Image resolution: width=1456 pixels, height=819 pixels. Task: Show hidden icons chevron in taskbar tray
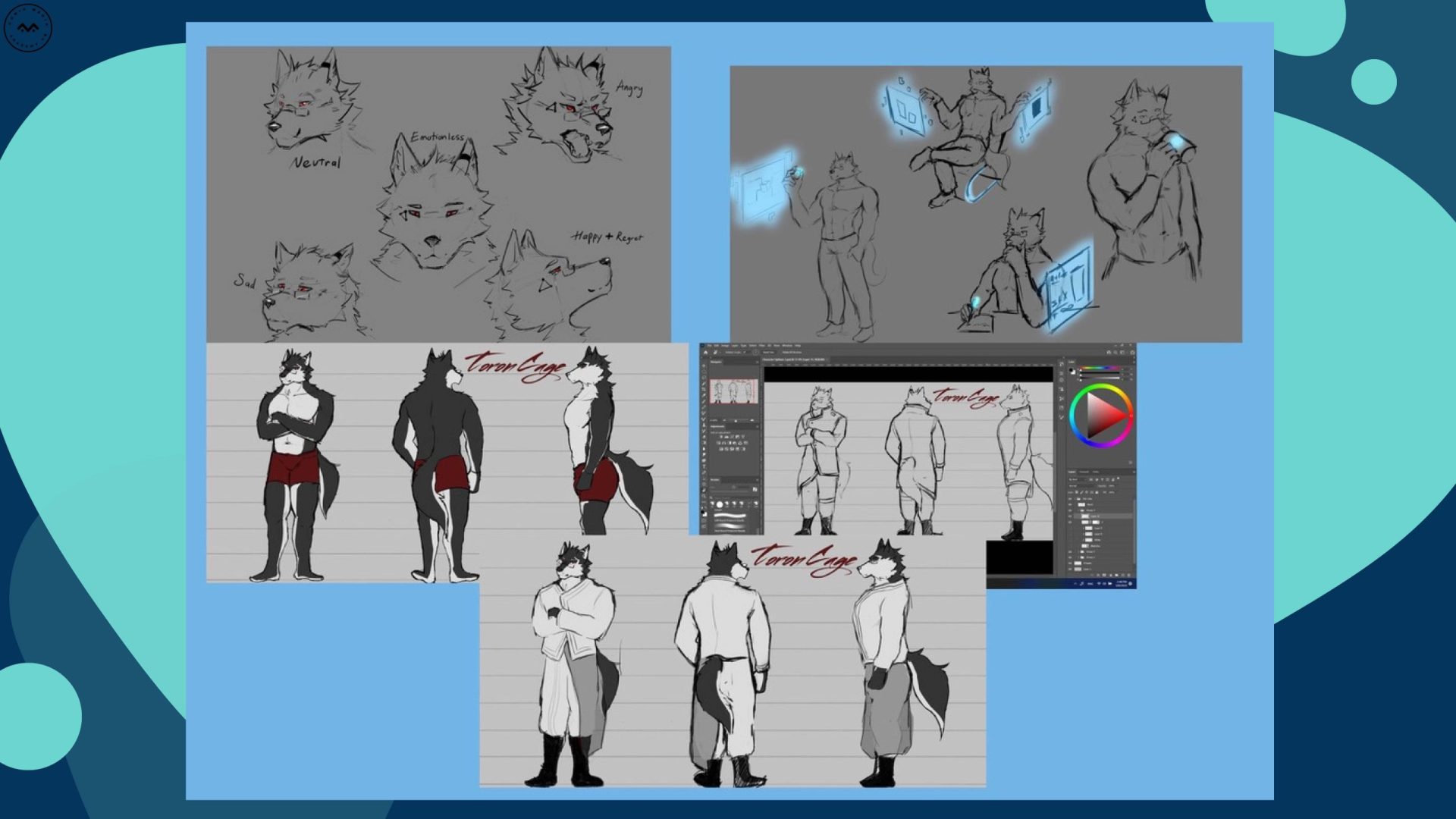(1075, 584)
